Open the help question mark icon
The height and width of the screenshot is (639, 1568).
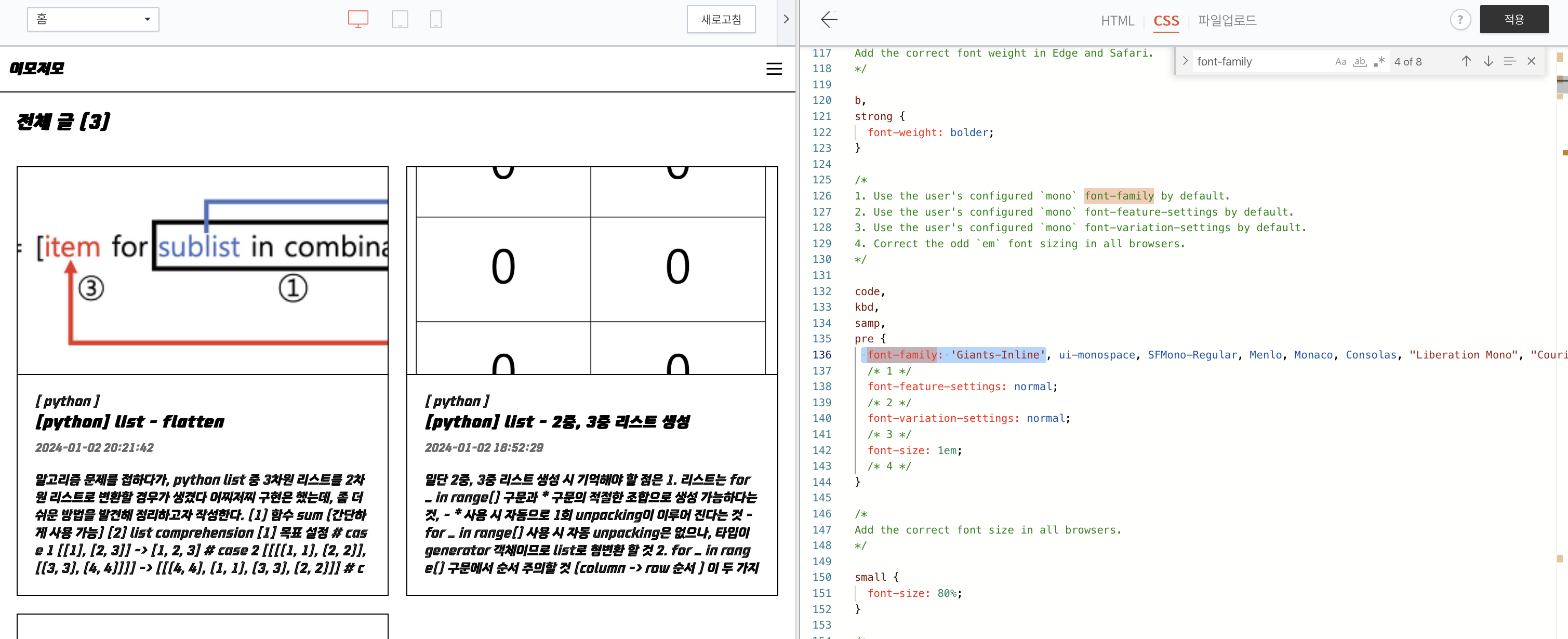(1459, 19)
